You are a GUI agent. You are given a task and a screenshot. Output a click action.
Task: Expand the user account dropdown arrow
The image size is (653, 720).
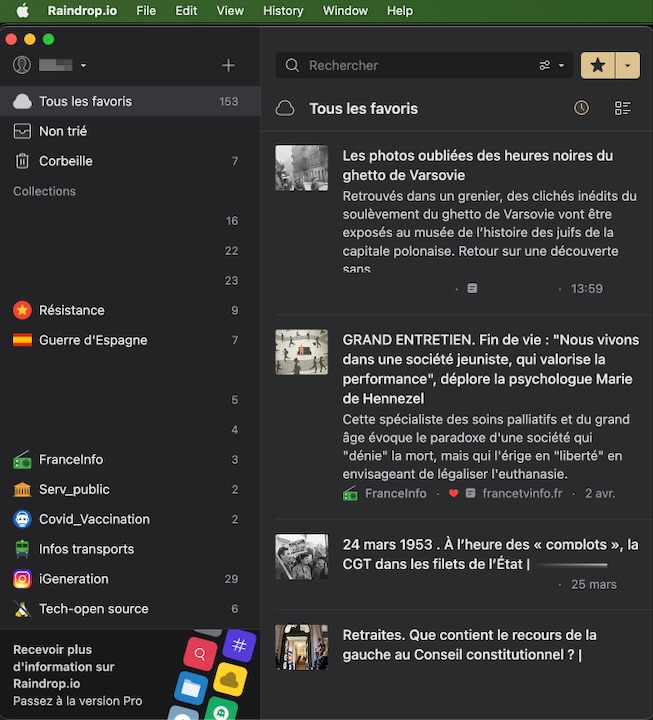(x=83, y=66)
